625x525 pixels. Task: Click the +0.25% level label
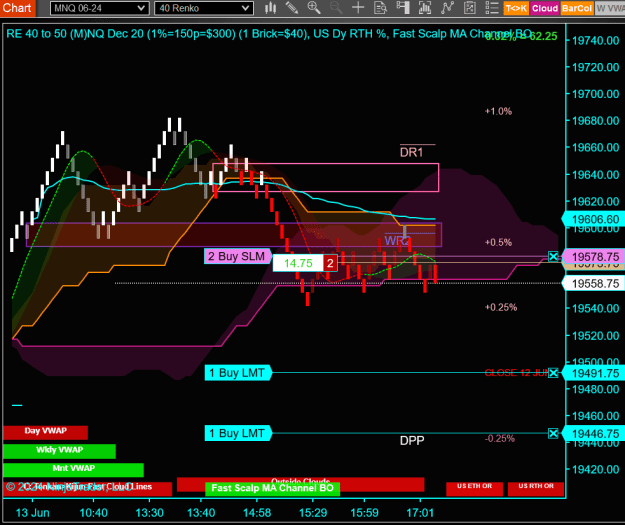click(501, 307)
